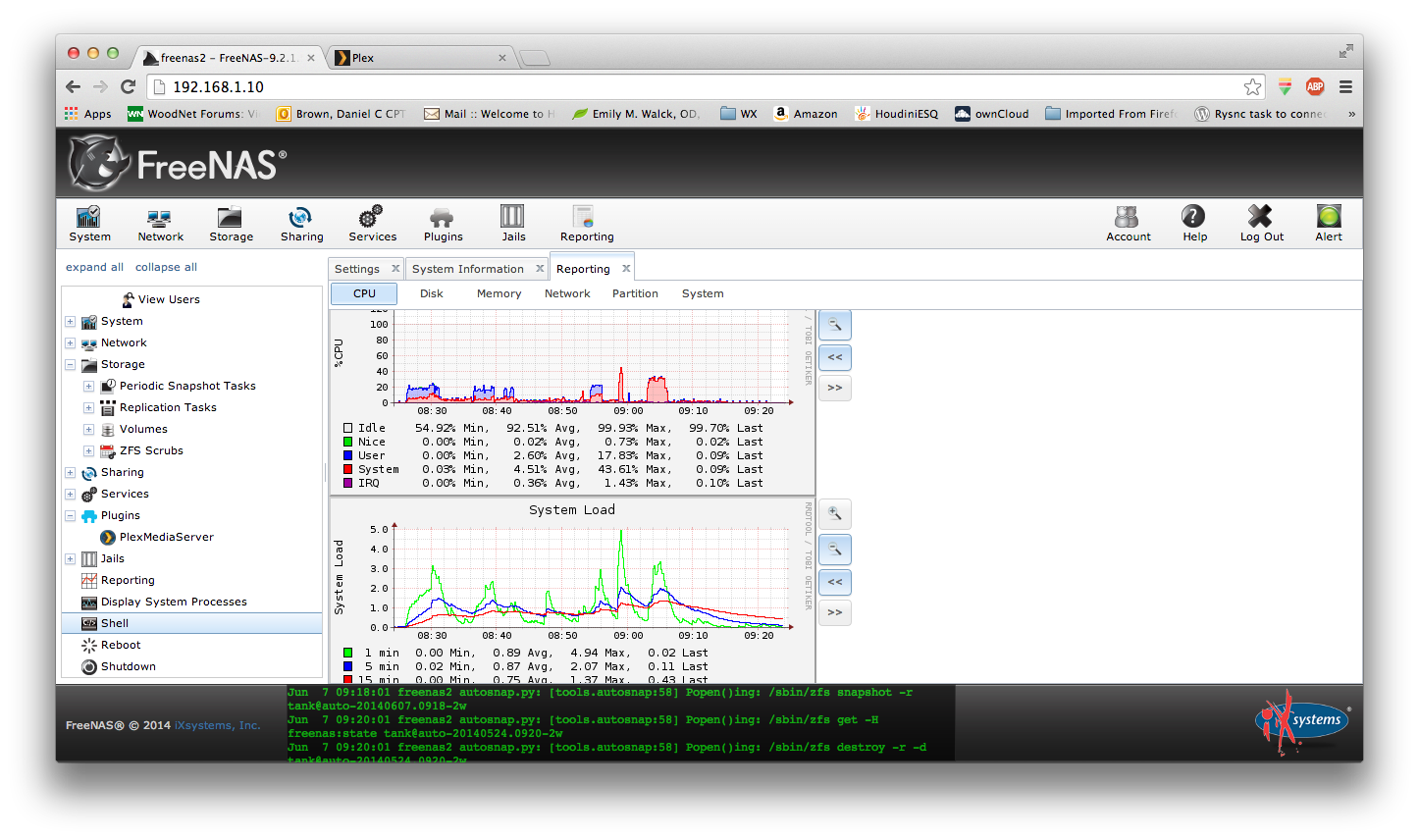Click the Log Out toolbar icon

1261,223
